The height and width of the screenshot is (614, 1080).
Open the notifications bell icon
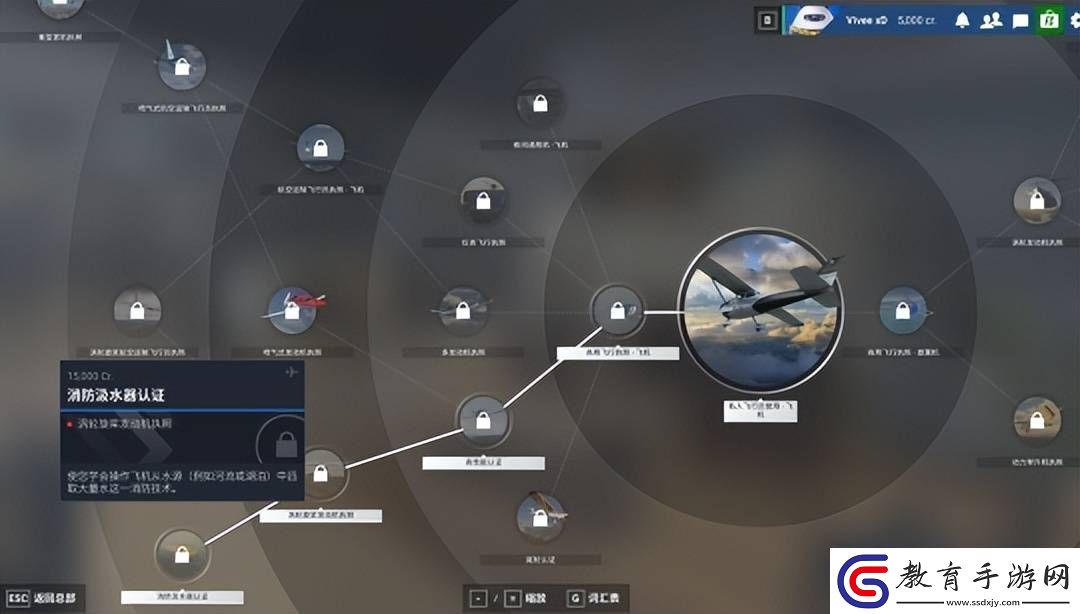point(962,21)
